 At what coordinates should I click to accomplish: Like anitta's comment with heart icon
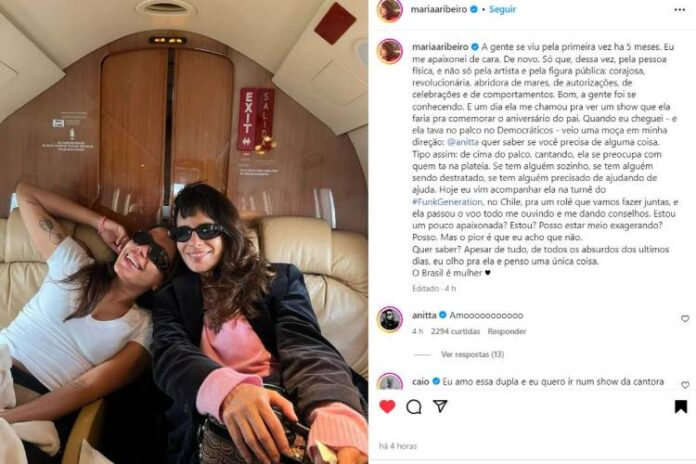pyautogui.click(x=685, y=319)
